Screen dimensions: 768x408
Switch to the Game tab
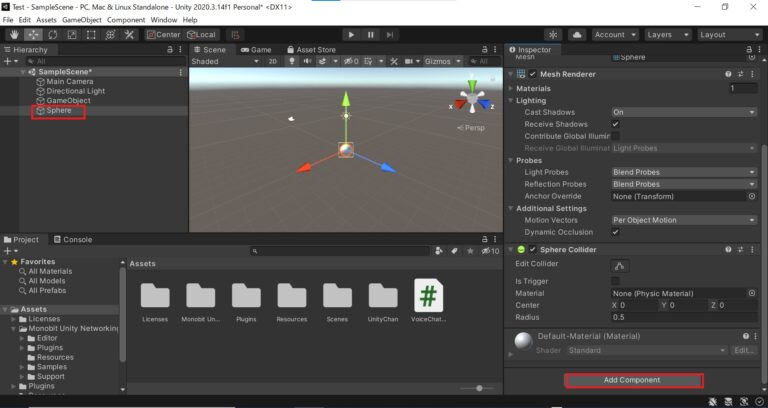click(256, 49)
